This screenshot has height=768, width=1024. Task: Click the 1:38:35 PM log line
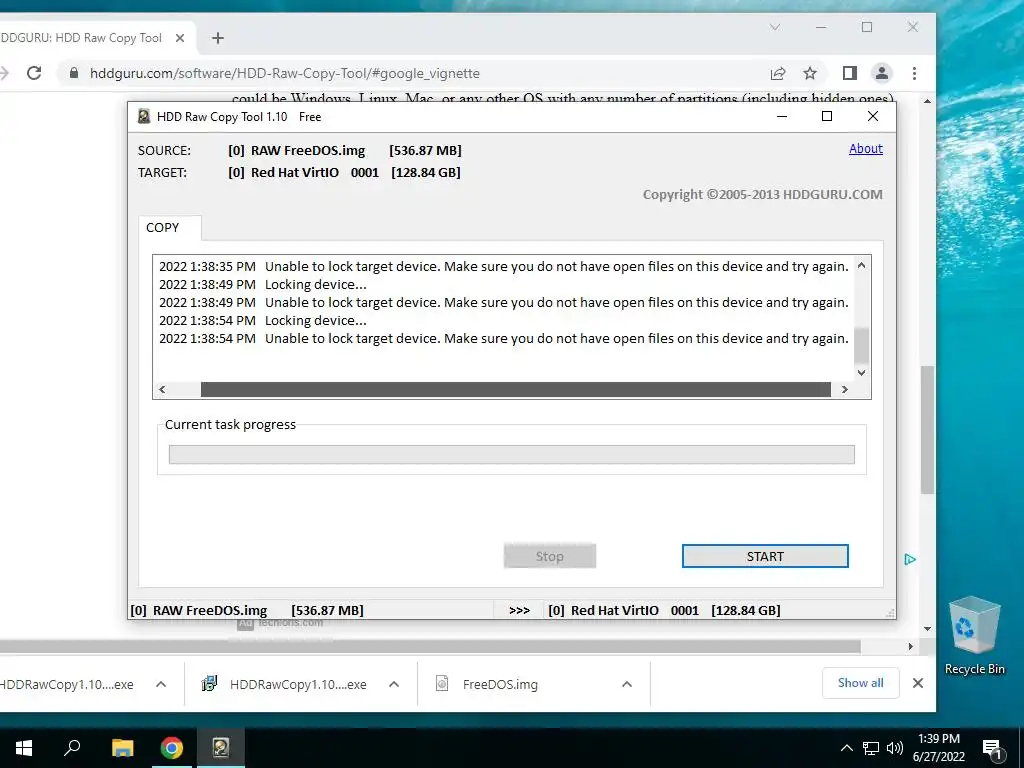504,266
